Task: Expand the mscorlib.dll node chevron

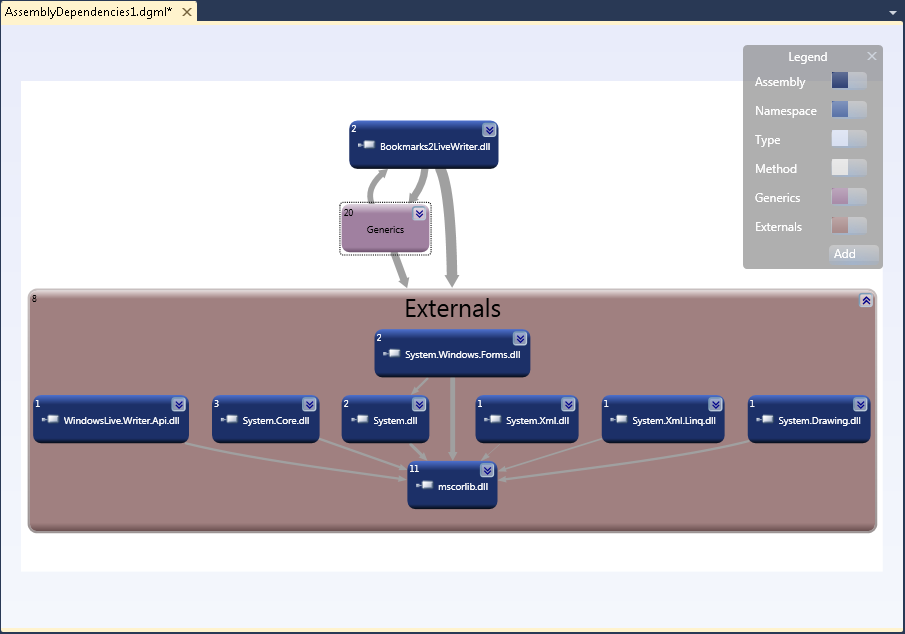Action: pyautogui.click(x=487, y=469)
